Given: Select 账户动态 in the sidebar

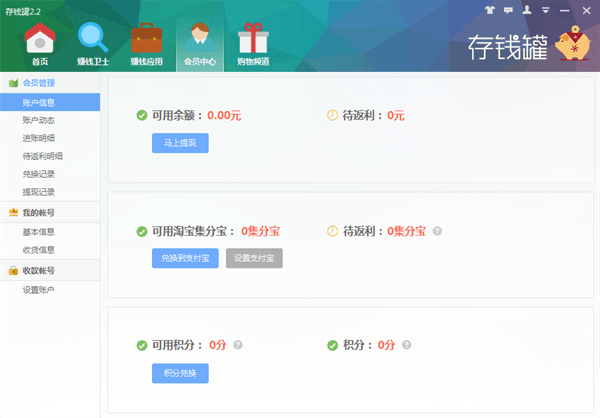Looking at the screenshot, I should point(38,120).
